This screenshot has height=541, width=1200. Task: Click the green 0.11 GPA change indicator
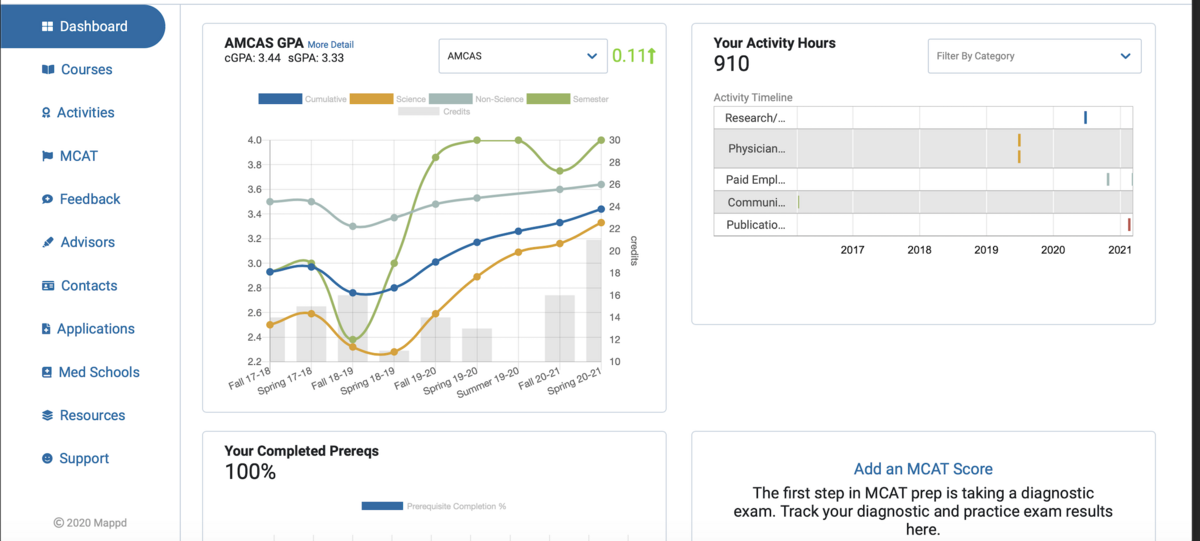point(634,56)
